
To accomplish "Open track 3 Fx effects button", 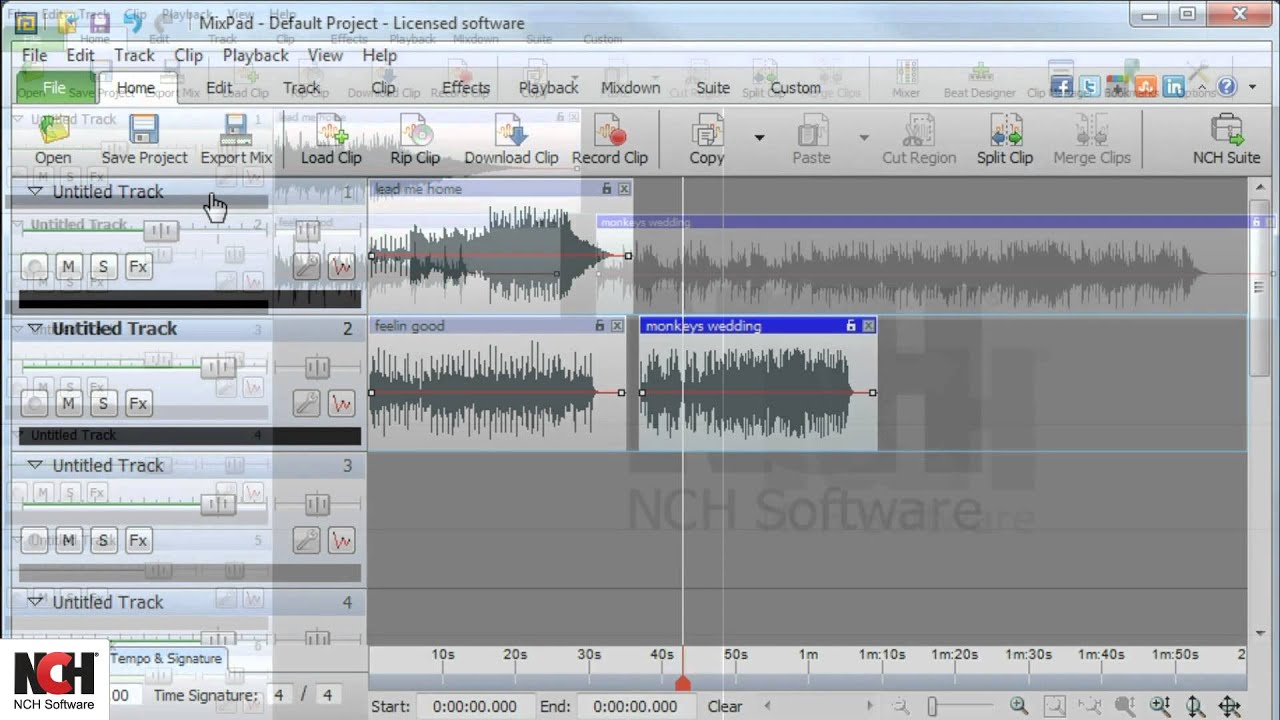I will click(x=138, y=541).
